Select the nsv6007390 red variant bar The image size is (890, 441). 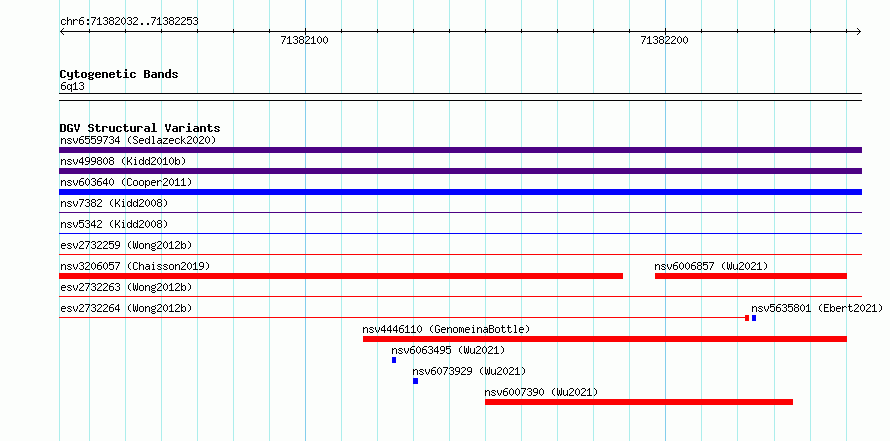coord(639,402)
